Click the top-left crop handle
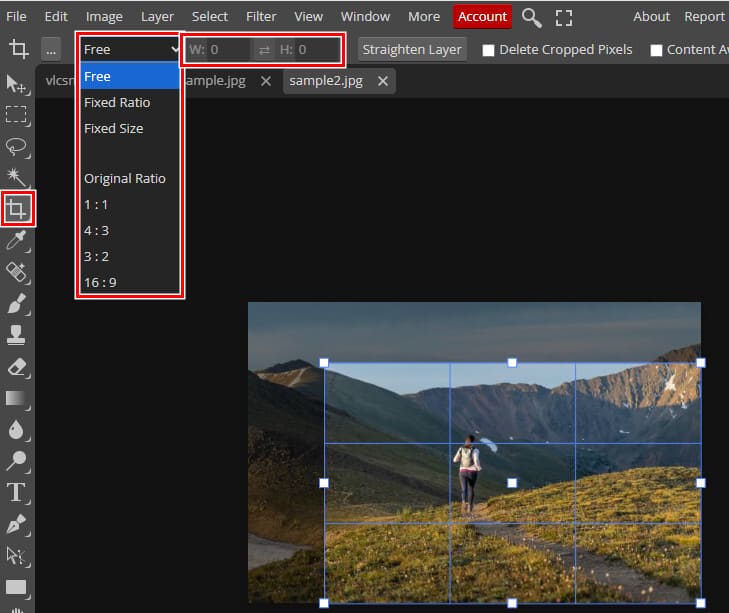The height and width of the screenshot is (613, 729). (x=324, y=363)
